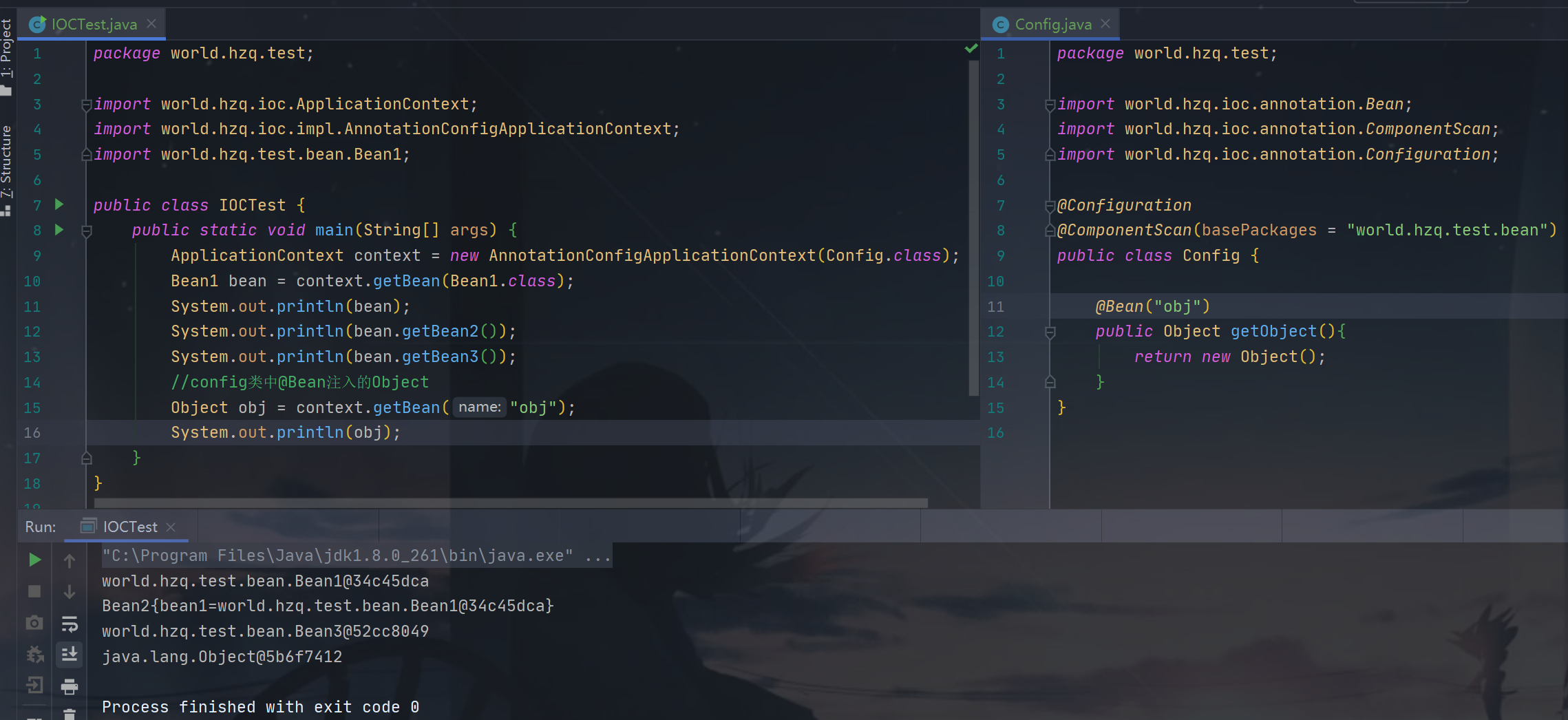Collapse the main method body fold marker
Viewport: 1568px width, 720px height.
coord(86,231)
